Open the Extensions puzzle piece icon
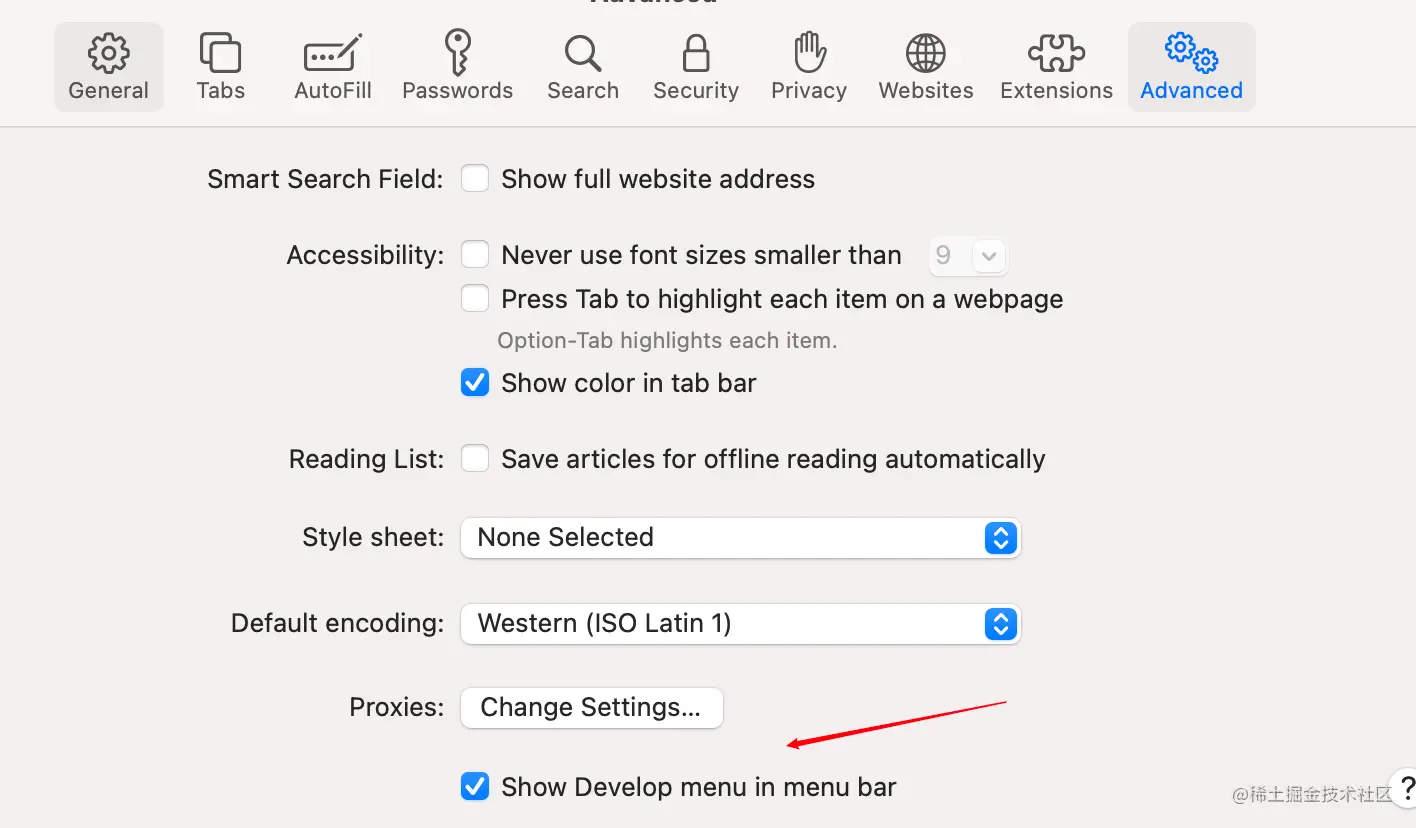The height and width of the screenshot is (828, 1416). 1056,55
